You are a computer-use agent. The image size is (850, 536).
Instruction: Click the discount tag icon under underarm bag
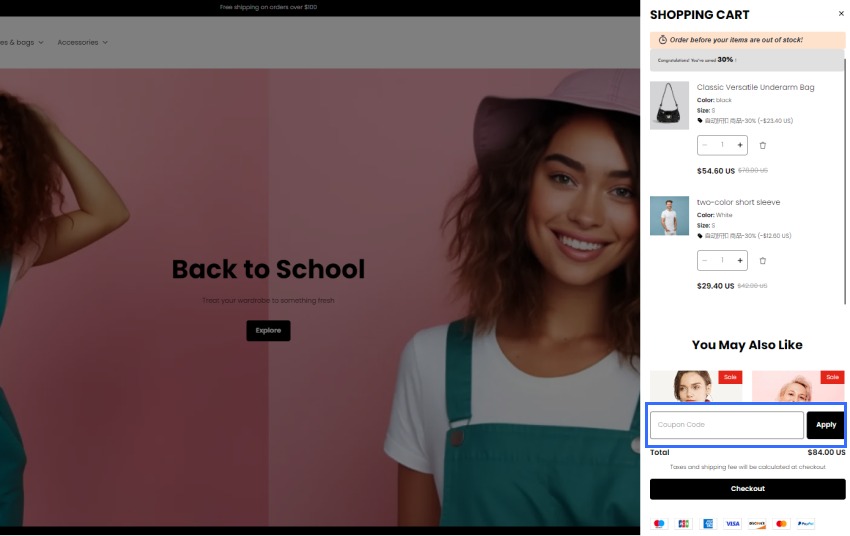[700, 121]
